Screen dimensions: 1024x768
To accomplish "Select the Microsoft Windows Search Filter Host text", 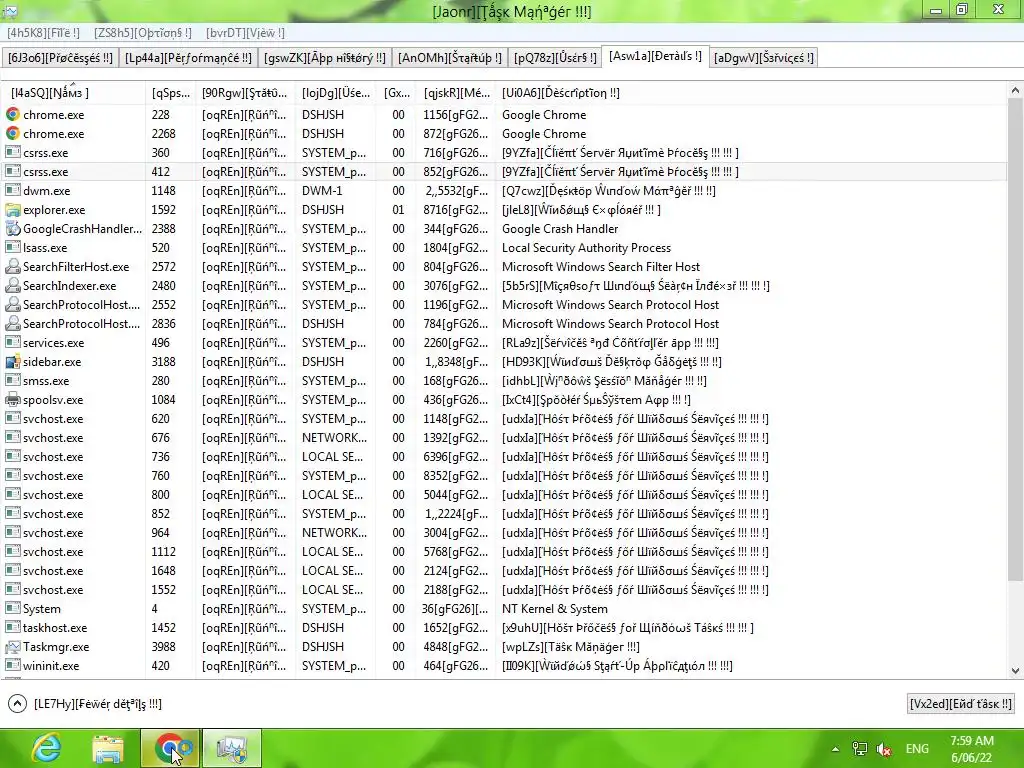I will point(601,266).
